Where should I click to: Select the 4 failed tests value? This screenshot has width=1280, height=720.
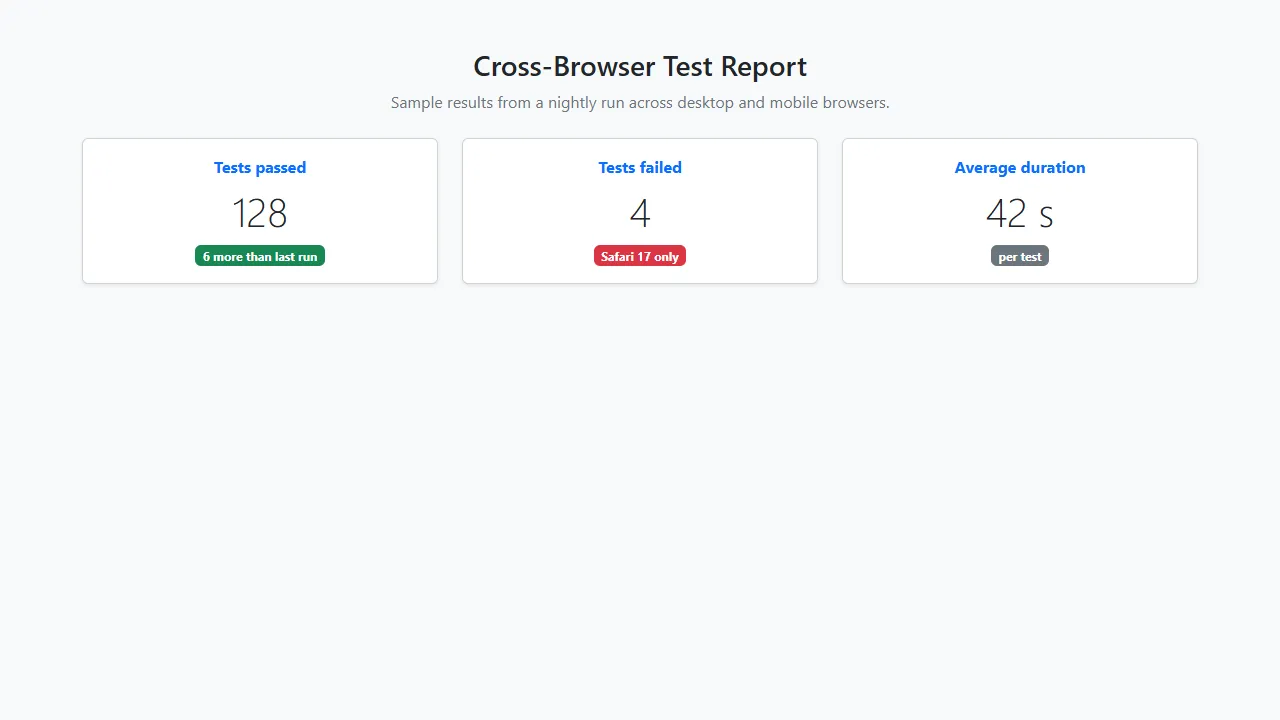(640, 213)
